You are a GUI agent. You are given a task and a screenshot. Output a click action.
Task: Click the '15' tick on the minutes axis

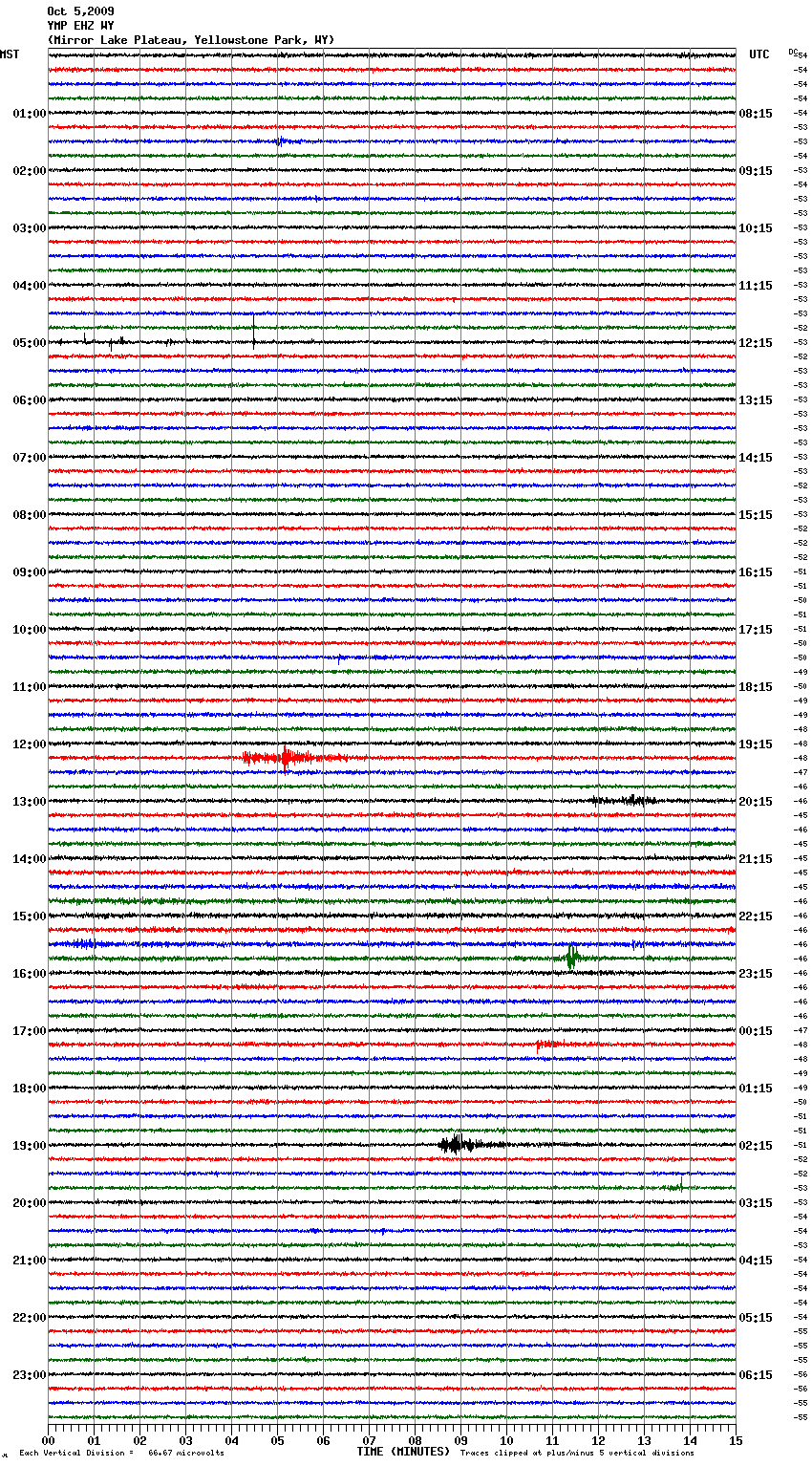click(x=736, y=1441)
